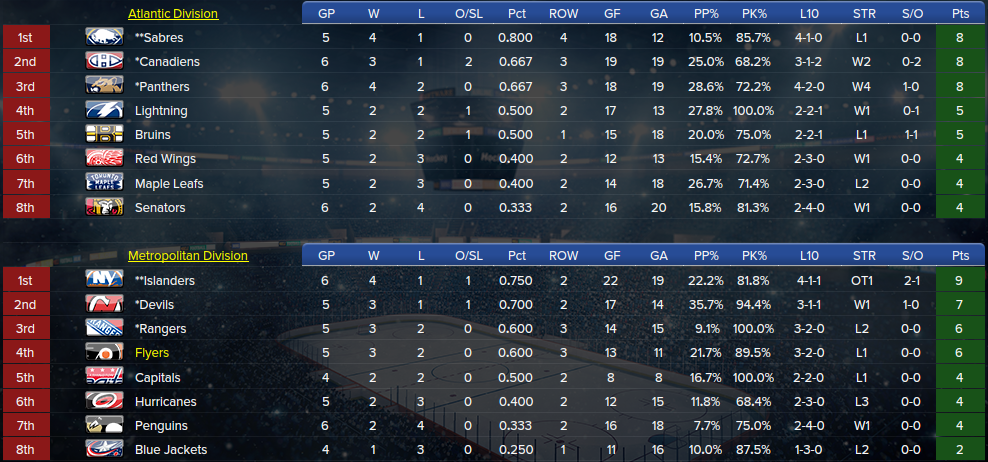Click the Canadiens team logo

104,61
